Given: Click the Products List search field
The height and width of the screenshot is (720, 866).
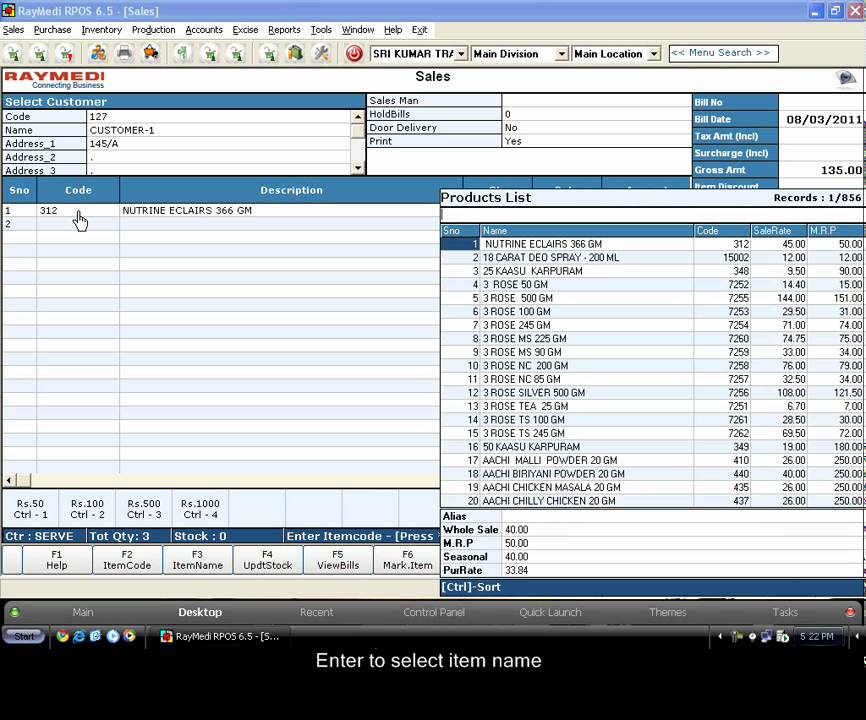Looking at the screenshot, I should click(652, 215).
